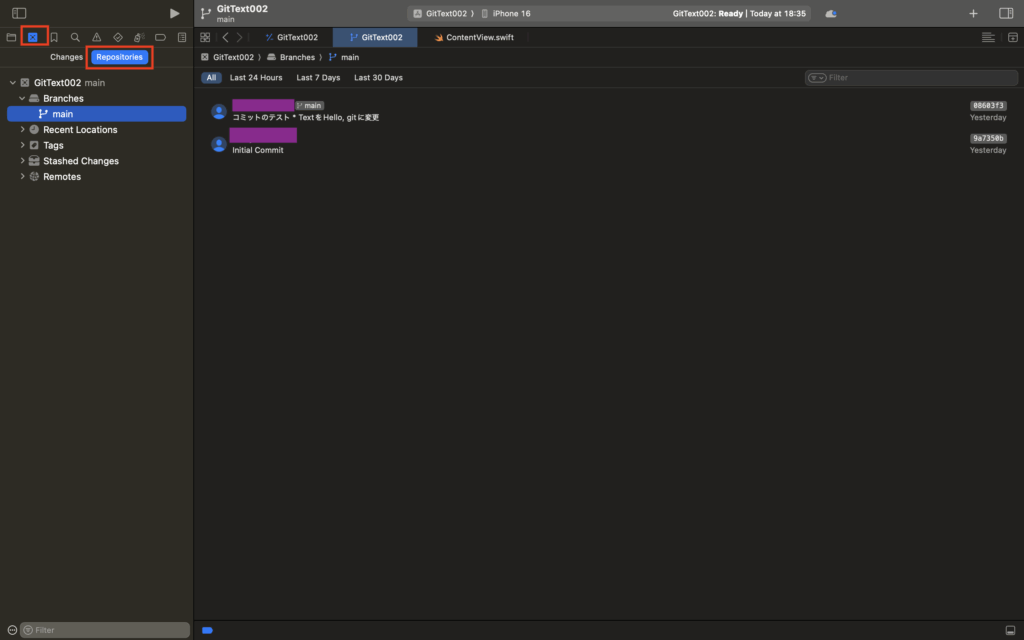1024x640 pixels.
Task: Open the Debug navigator icon
Action: pos(139,37)
